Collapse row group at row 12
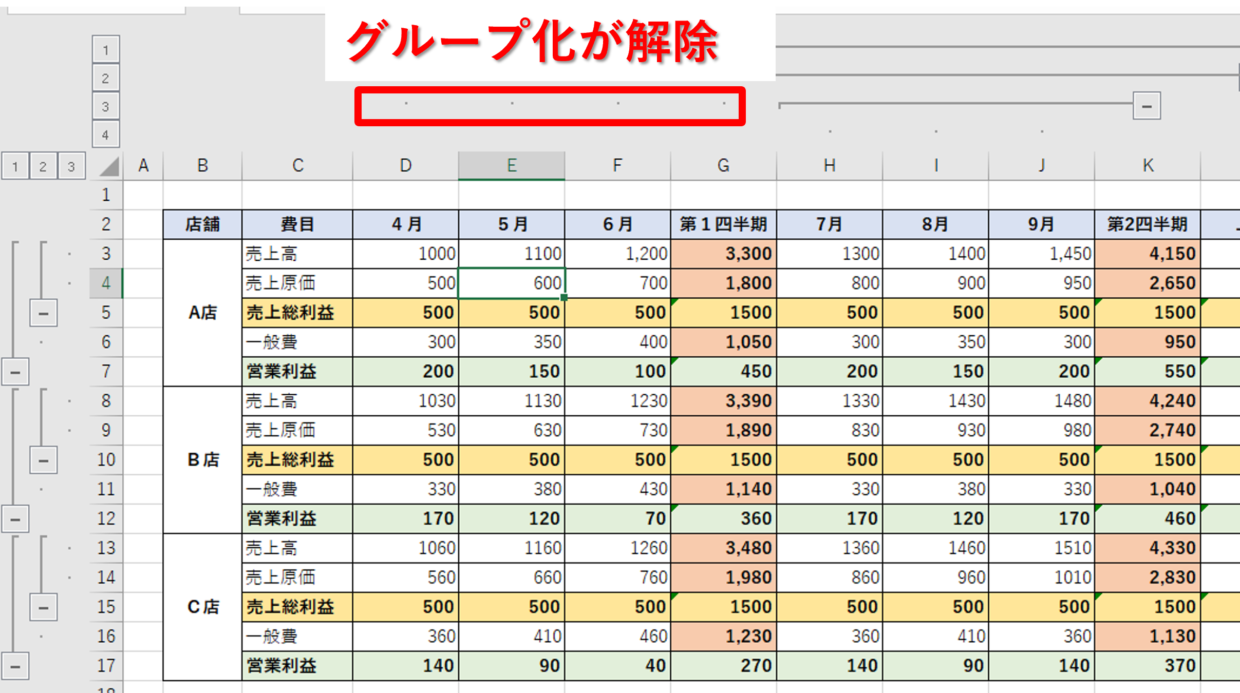Screen dimensions: 1240x693 [15, 519]
